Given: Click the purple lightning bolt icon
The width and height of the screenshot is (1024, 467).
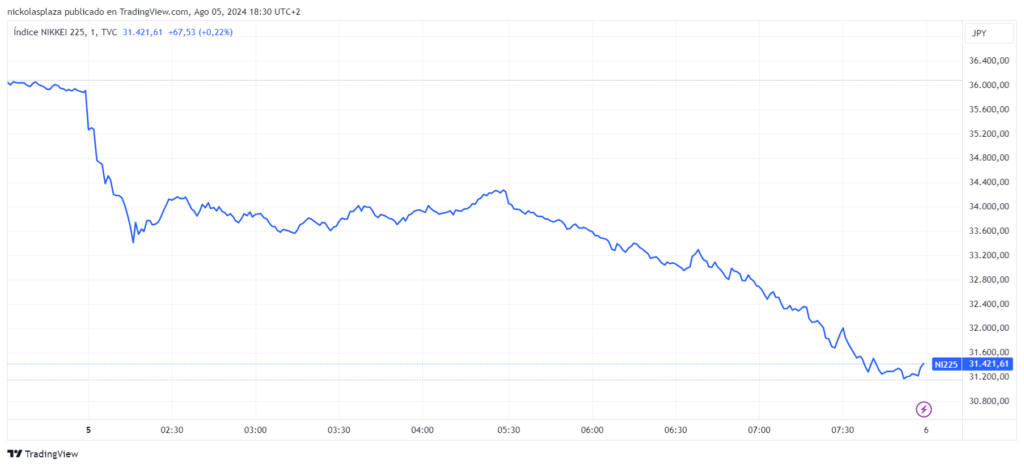Looking at the screenshot, I should click(924, 409).
